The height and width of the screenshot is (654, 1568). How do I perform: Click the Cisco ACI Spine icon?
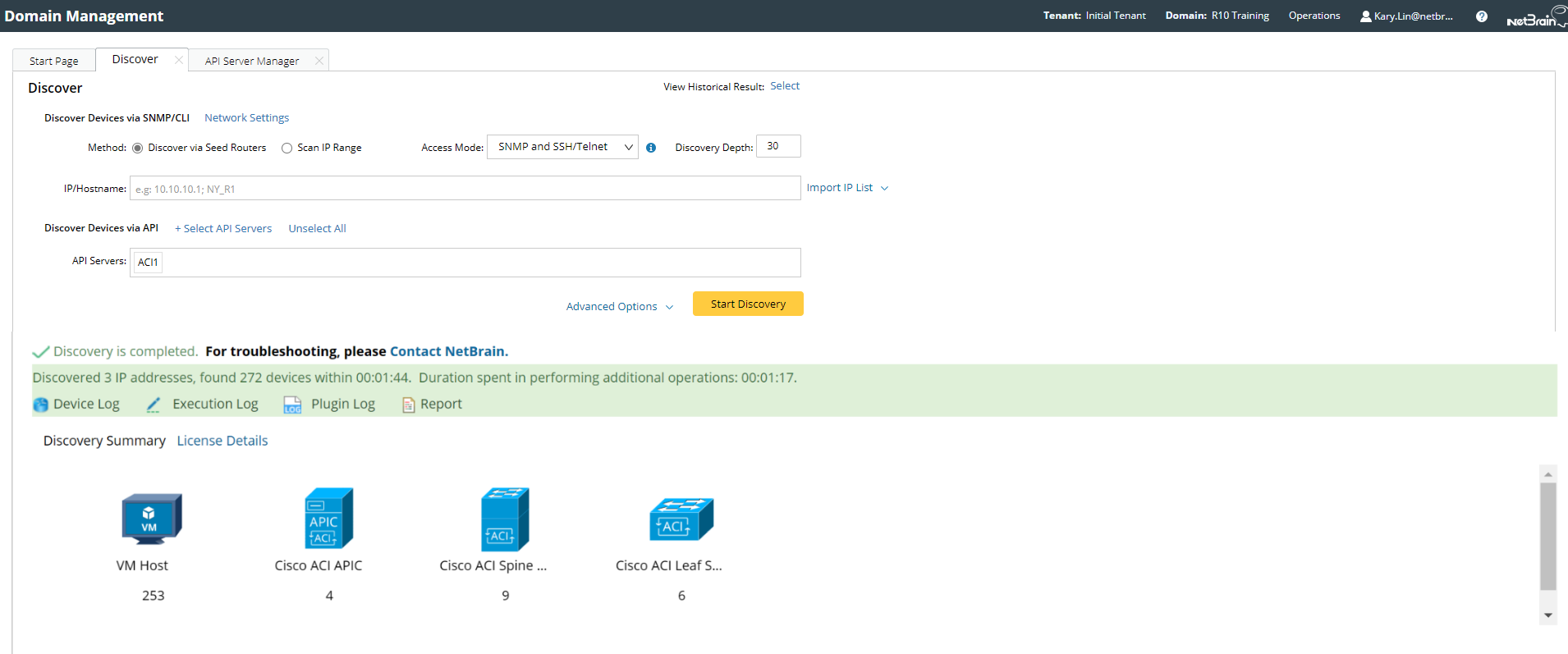pos(505,519)
